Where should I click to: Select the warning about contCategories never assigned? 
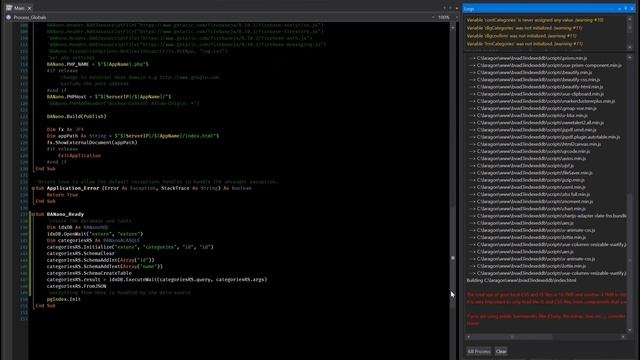click(535, 20)
